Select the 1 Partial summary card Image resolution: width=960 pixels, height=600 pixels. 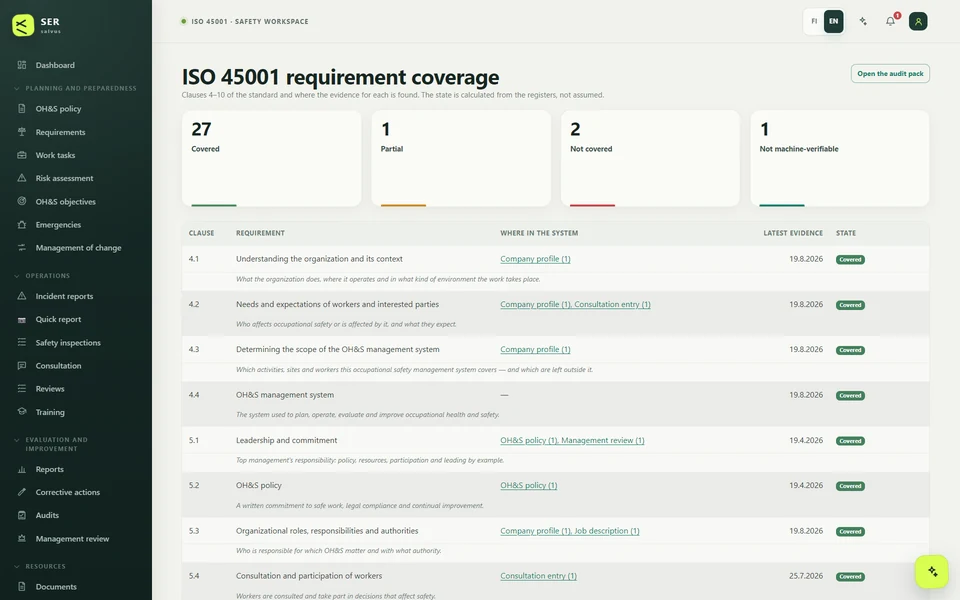coord(461,159)
